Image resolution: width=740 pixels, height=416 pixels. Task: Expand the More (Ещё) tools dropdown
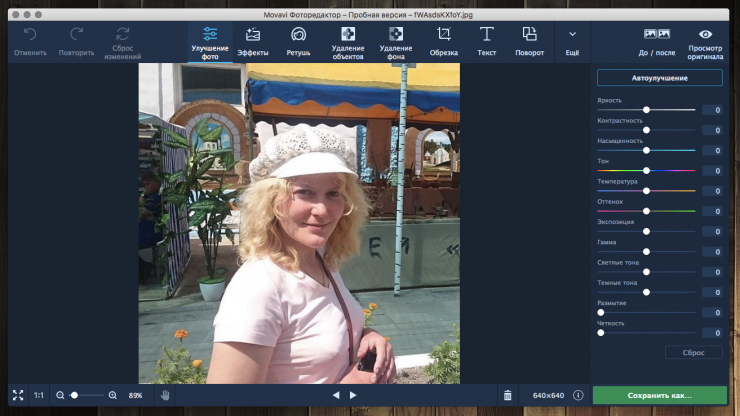pyautogui.click(x=572, y=41)
